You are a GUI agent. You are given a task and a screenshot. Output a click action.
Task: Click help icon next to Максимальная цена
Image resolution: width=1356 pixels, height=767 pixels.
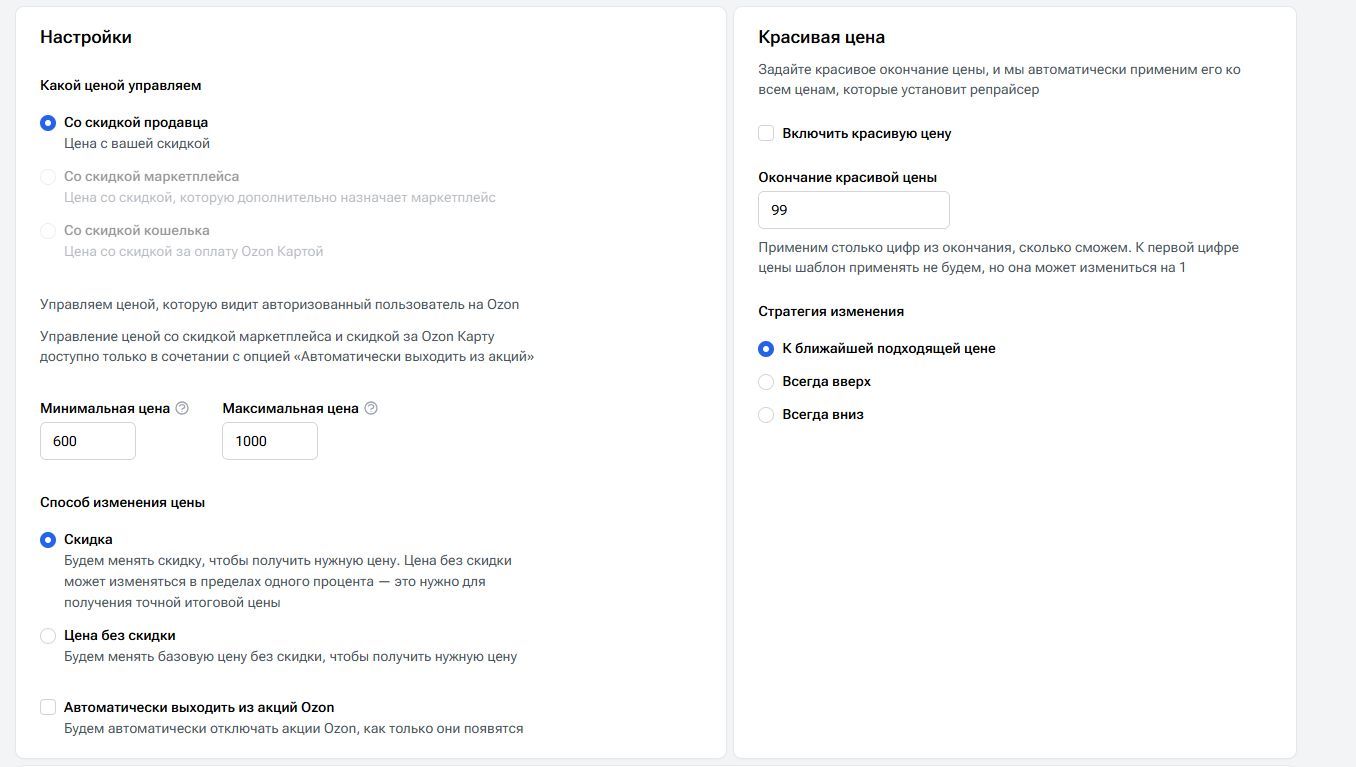tap(371, 408)
